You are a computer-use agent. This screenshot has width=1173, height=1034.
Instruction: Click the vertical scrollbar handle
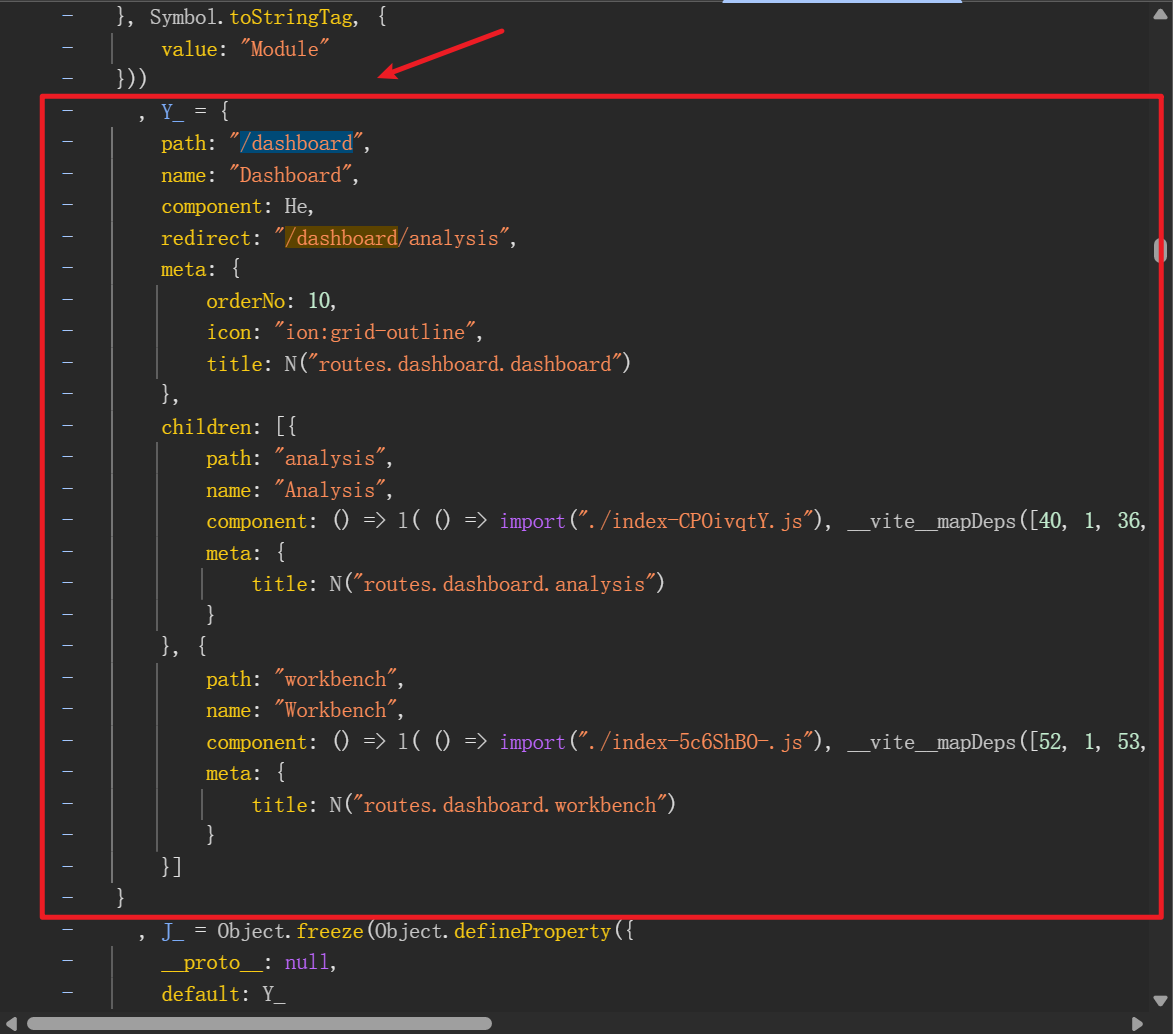1160,249
